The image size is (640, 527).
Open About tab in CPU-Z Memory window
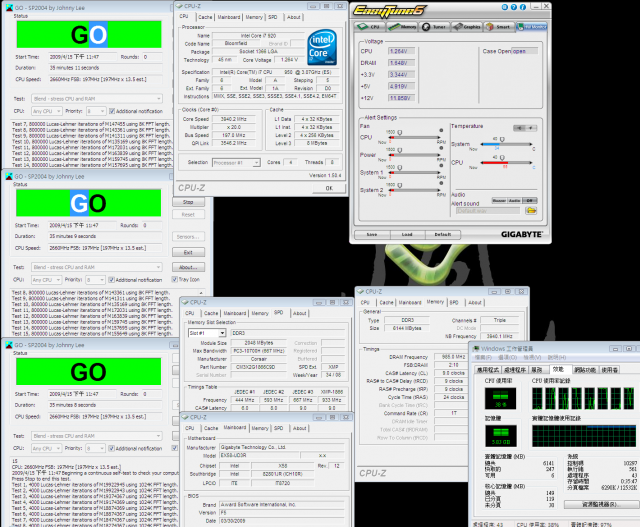click(x=475, y=302)
